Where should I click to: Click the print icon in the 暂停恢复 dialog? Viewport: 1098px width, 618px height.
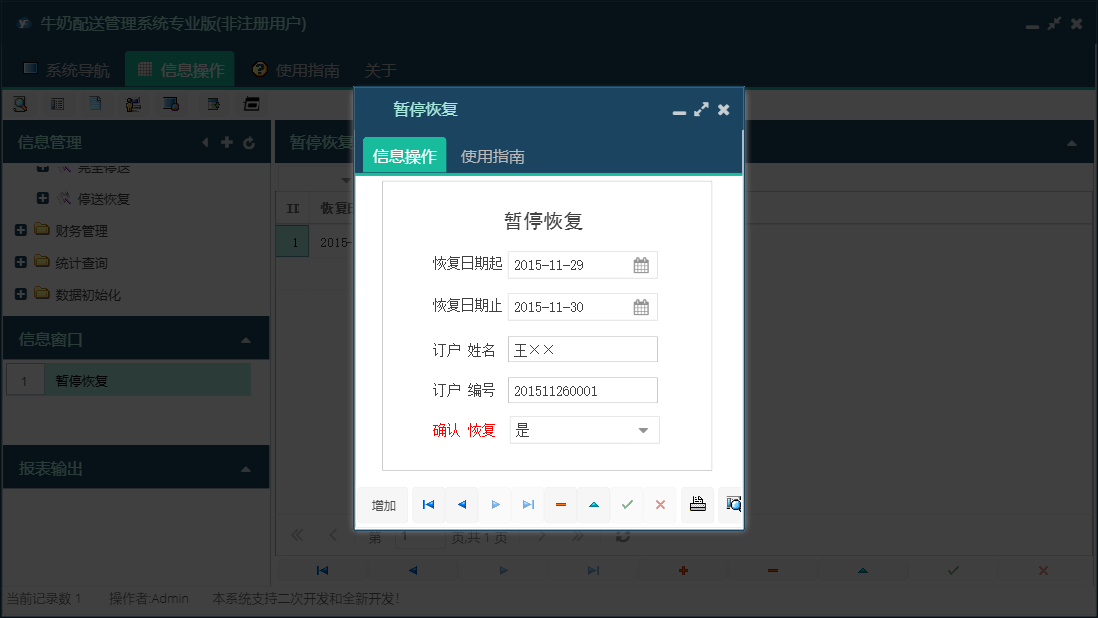tap(697, 505)
